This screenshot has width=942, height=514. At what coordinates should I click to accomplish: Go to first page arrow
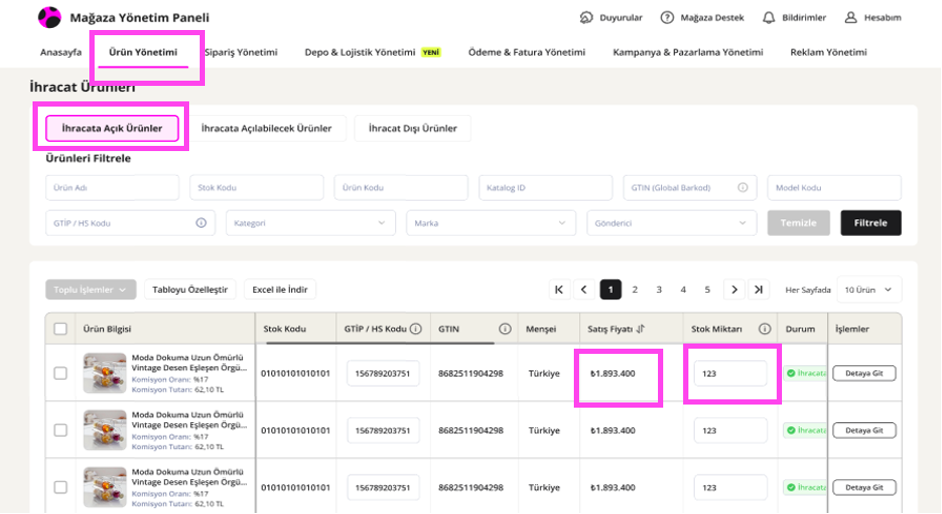click(559, 289)
